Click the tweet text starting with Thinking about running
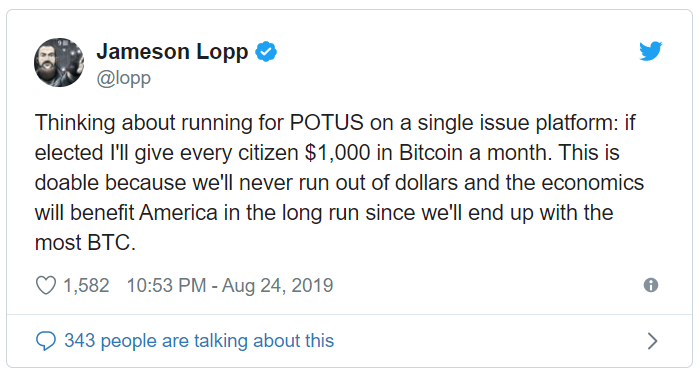 coord(339,182)
